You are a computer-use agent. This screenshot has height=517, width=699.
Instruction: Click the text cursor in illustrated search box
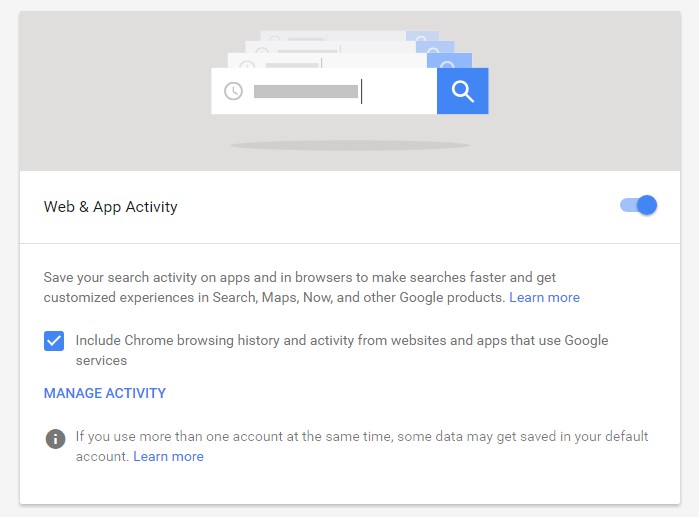(361, 92)
